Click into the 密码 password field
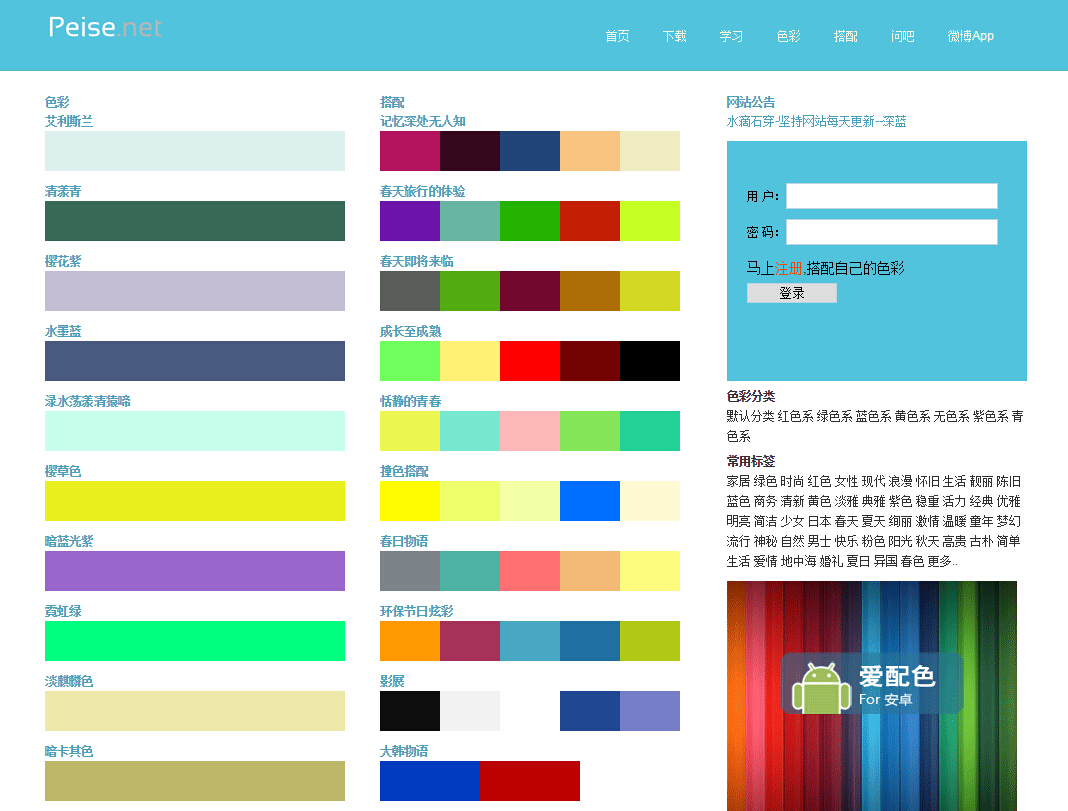The image size is (1068, 811). click(891, 232)
